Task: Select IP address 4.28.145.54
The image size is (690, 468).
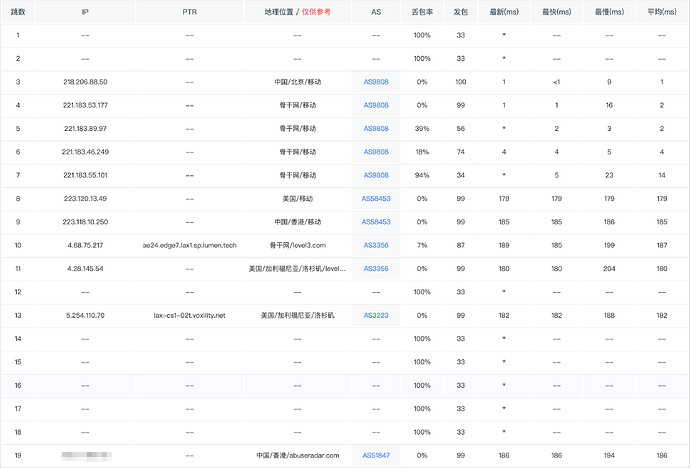Action: click(85, 268)
